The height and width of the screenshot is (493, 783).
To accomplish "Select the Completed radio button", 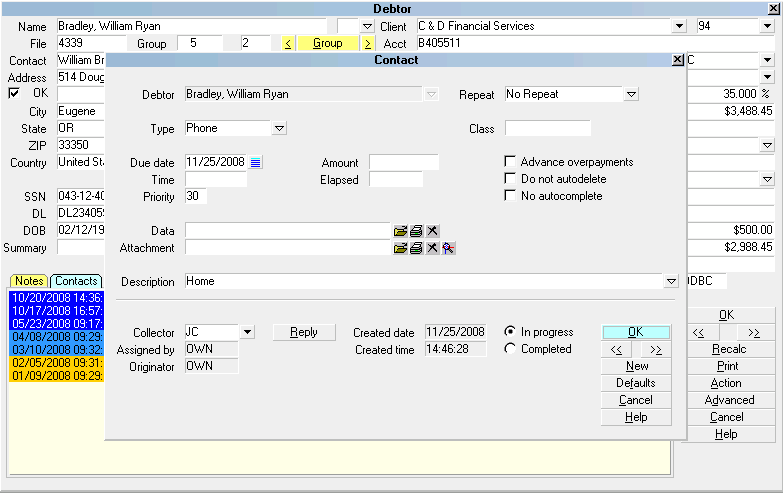I will 510,349.
